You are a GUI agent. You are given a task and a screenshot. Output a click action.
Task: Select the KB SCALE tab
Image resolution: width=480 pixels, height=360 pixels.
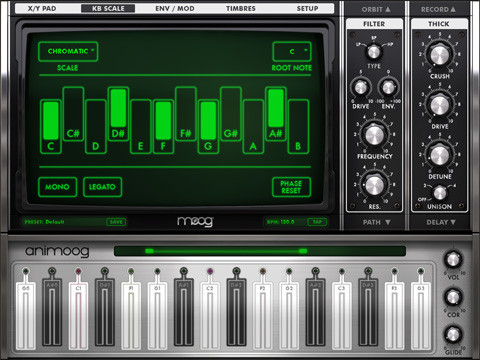point(108,8)
